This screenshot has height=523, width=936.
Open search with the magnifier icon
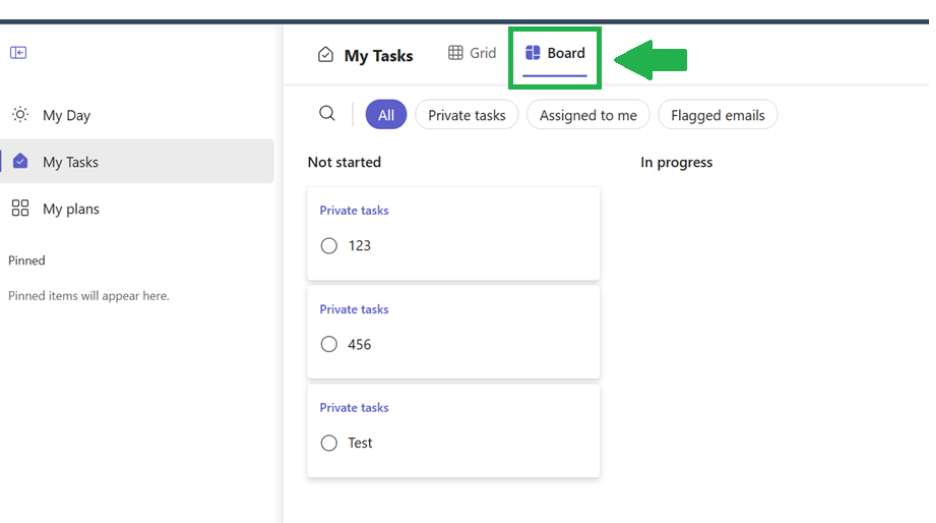point(327,113)
